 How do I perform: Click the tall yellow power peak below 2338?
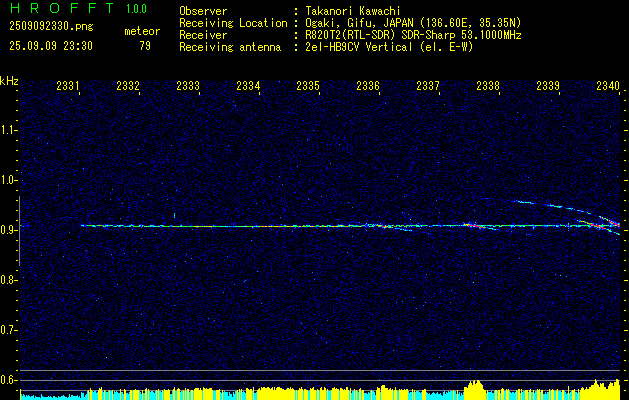click(475, 390)
